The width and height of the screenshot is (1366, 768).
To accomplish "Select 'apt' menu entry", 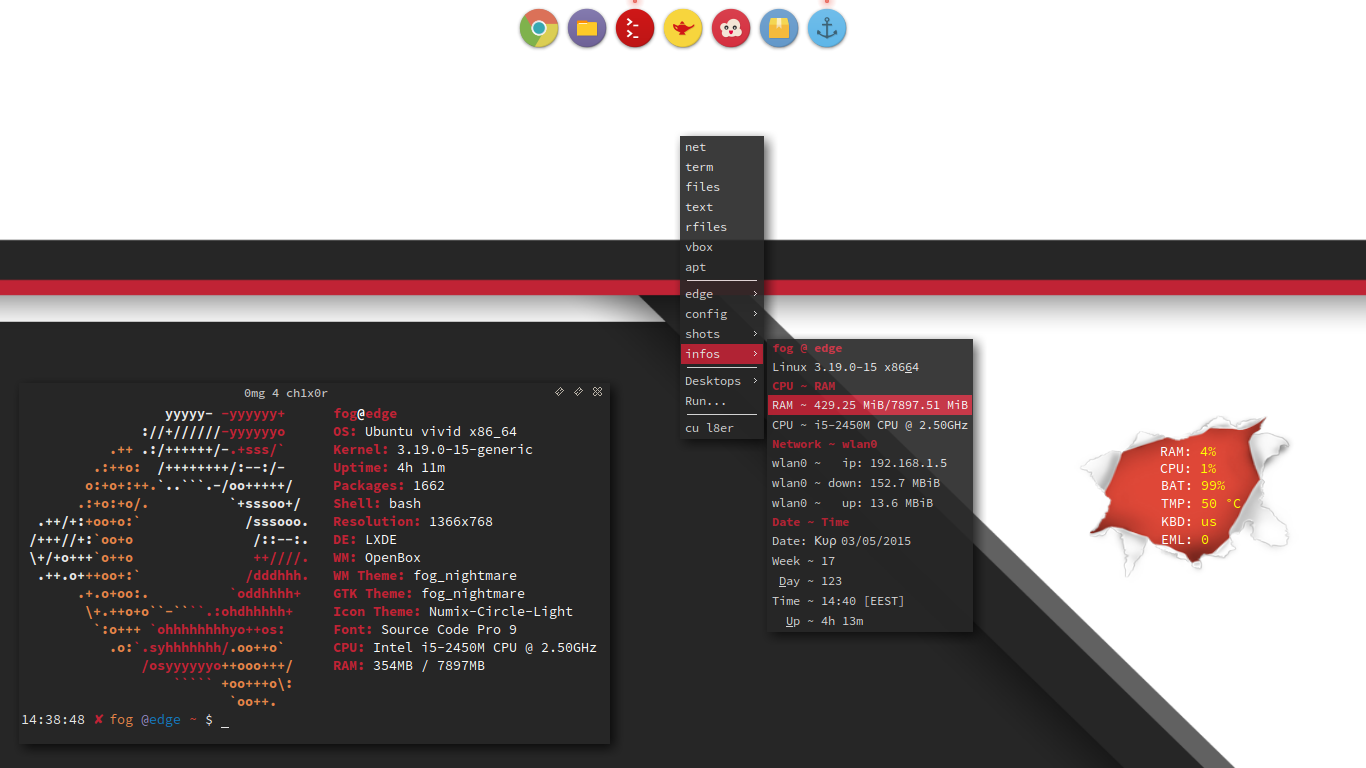I will coord(722,267).
